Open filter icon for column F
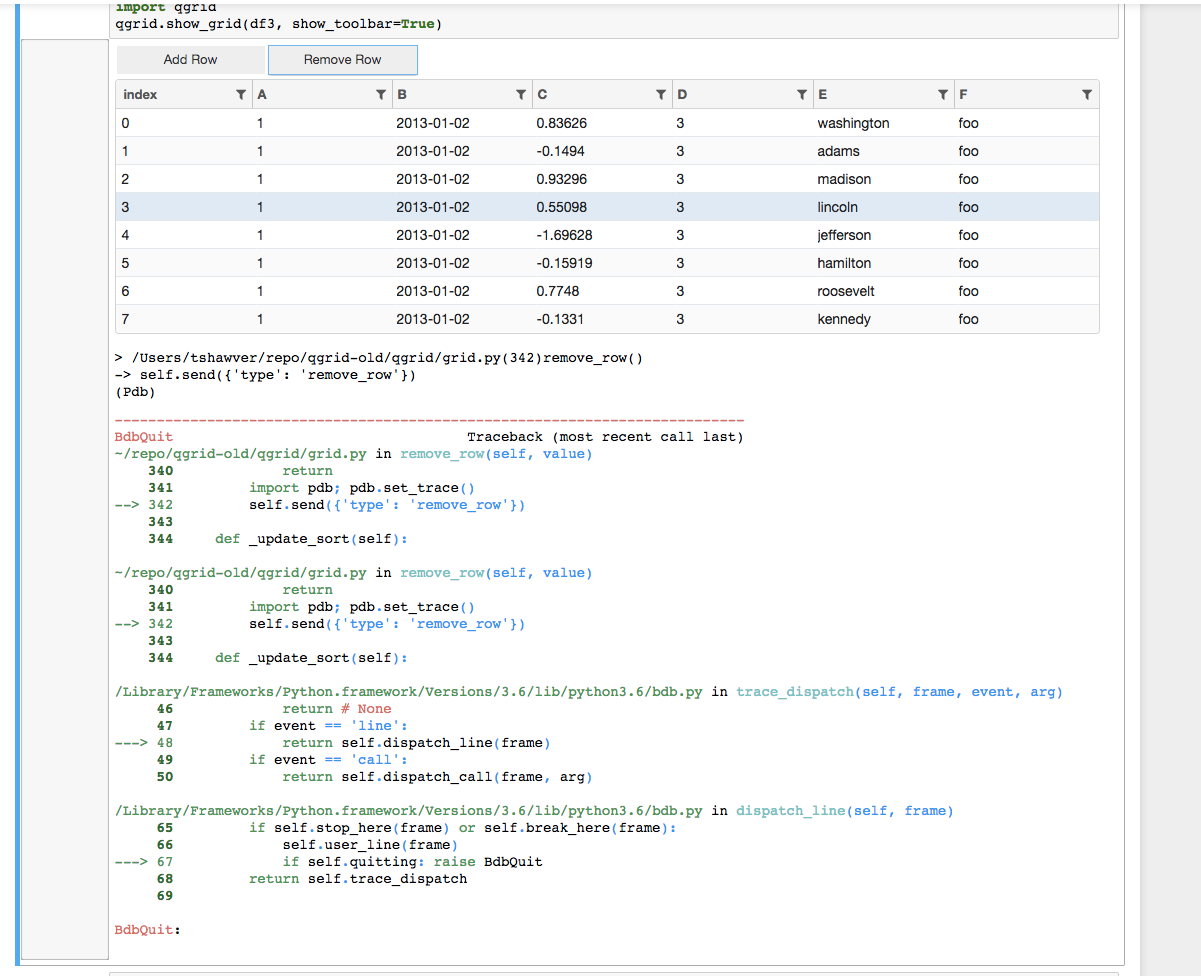This screenshot has width=1201, height=976. (x=1086, y=95)
